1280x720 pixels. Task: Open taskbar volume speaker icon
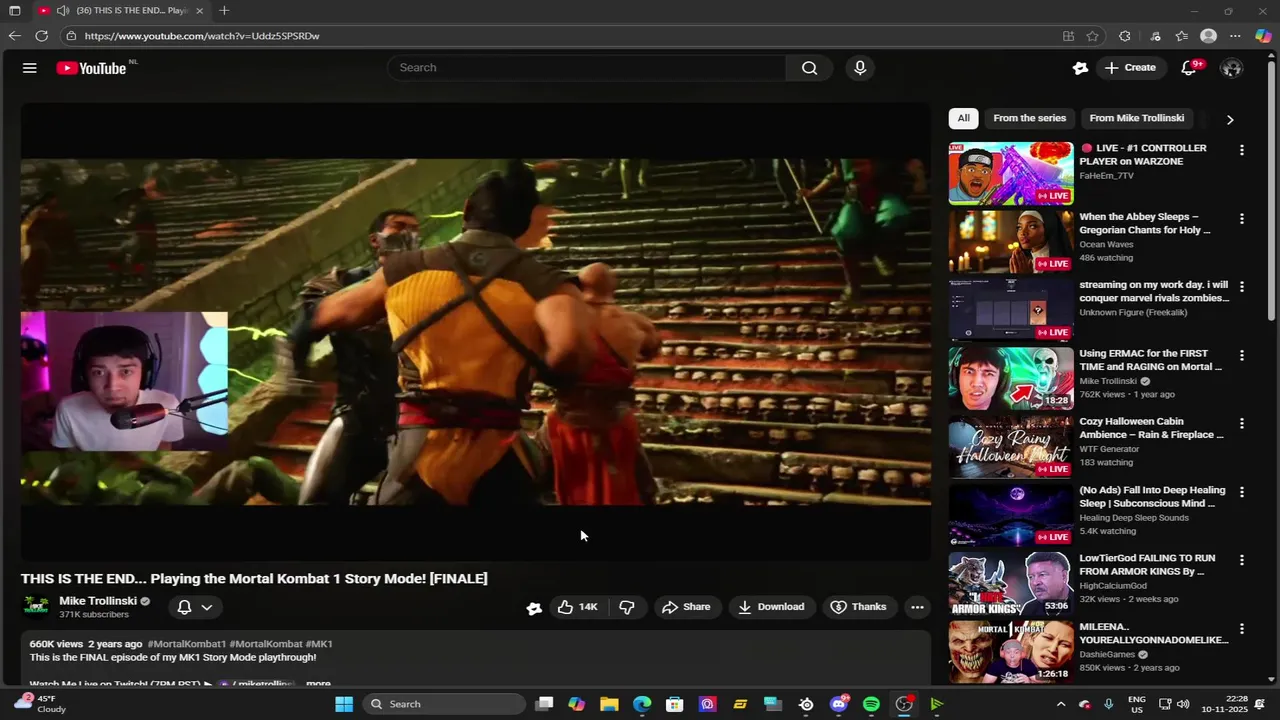[x=1183, y=704]
